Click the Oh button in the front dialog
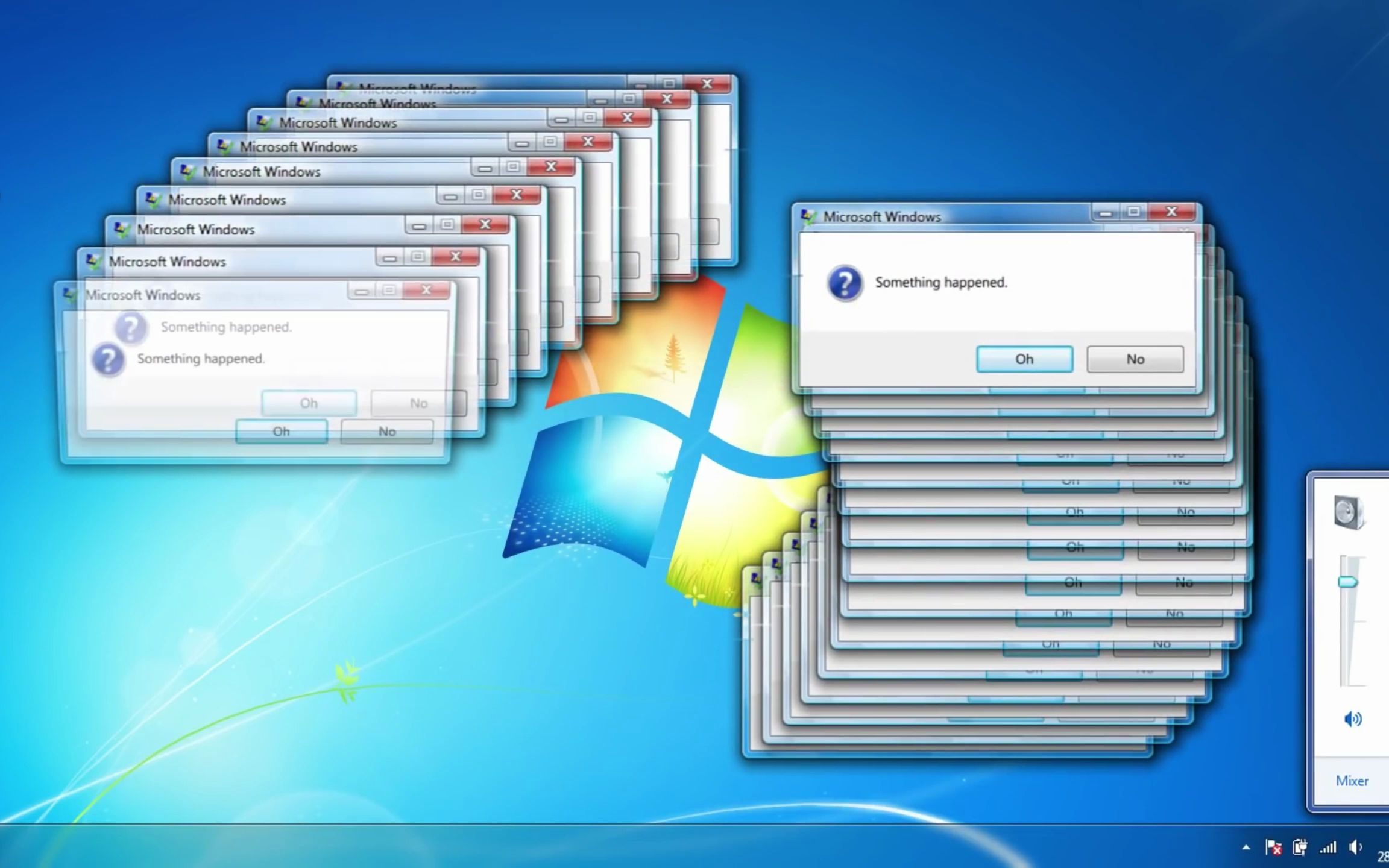 coord(1024,359)
